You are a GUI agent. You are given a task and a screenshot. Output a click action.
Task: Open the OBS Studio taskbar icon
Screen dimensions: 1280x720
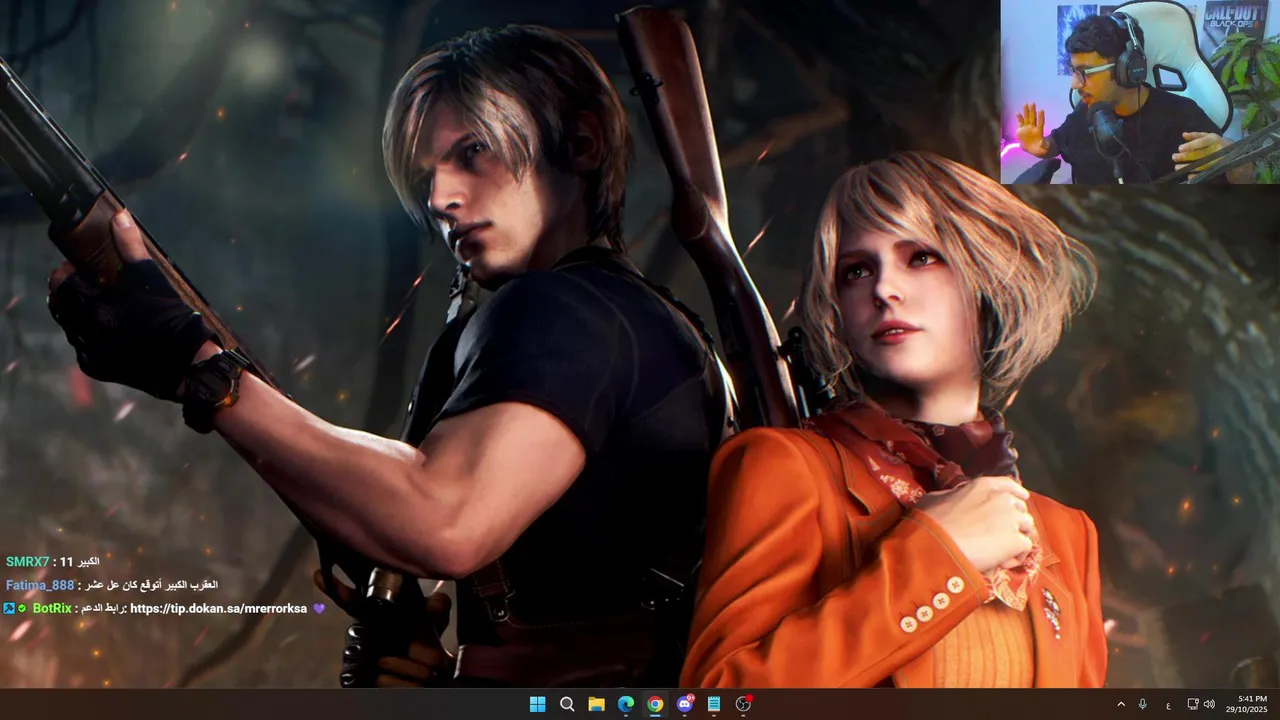pyautogui.click(x=743, y=704)
